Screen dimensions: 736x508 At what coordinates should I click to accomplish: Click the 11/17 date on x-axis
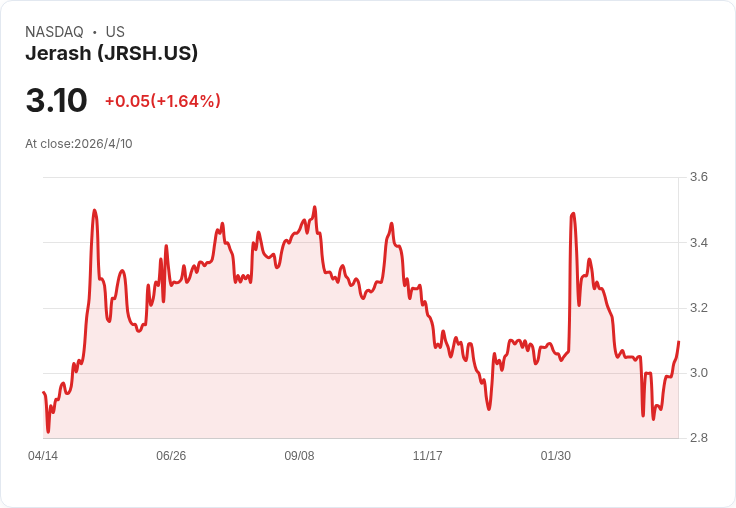[x=427, y=456]
